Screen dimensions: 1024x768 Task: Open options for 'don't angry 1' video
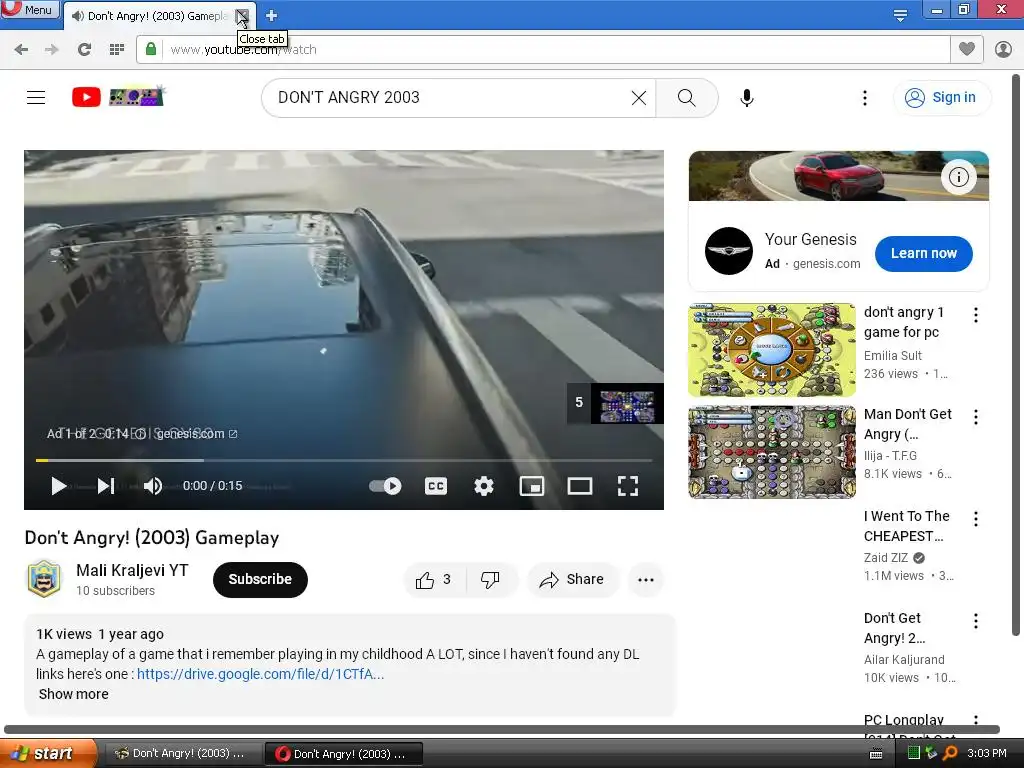coord(976,315)
